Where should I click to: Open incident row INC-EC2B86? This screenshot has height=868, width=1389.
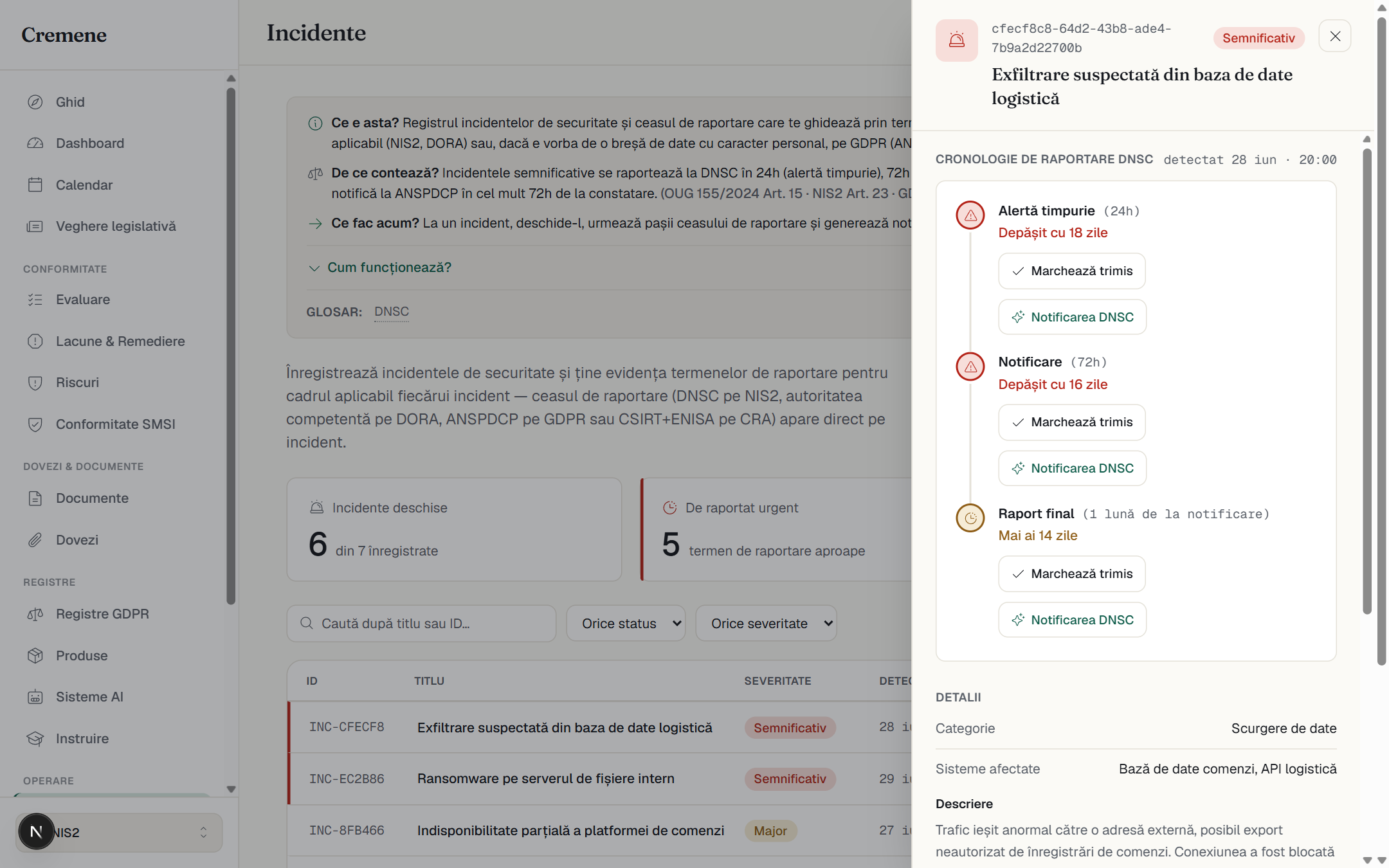[599, 779]
